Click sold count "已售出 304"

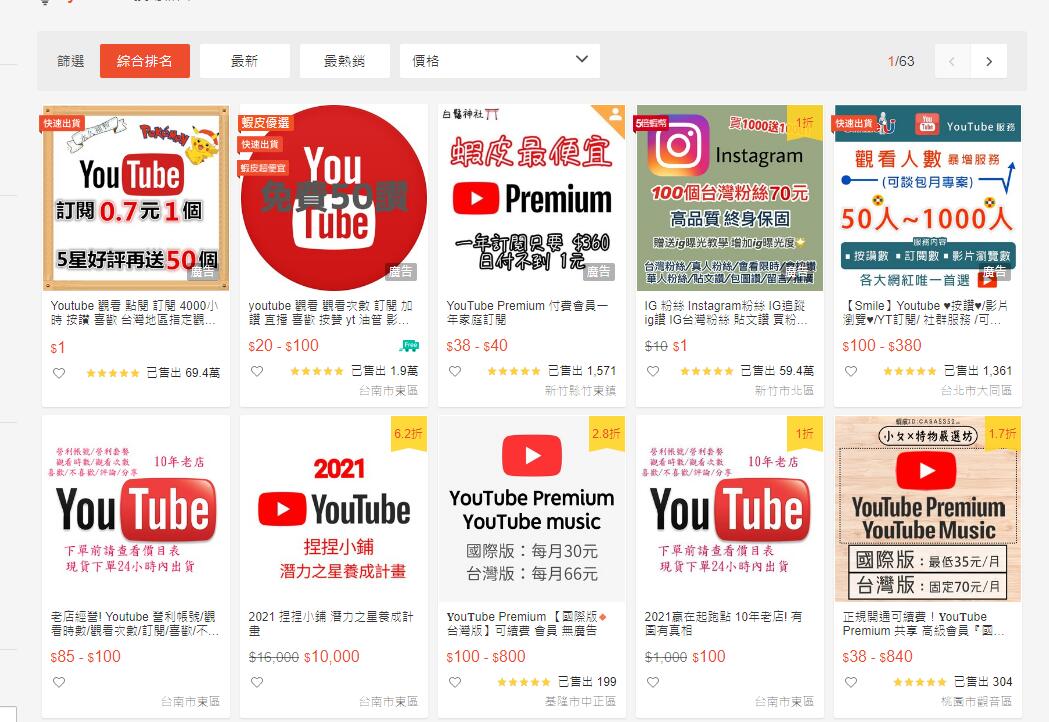tap(983, 682)
